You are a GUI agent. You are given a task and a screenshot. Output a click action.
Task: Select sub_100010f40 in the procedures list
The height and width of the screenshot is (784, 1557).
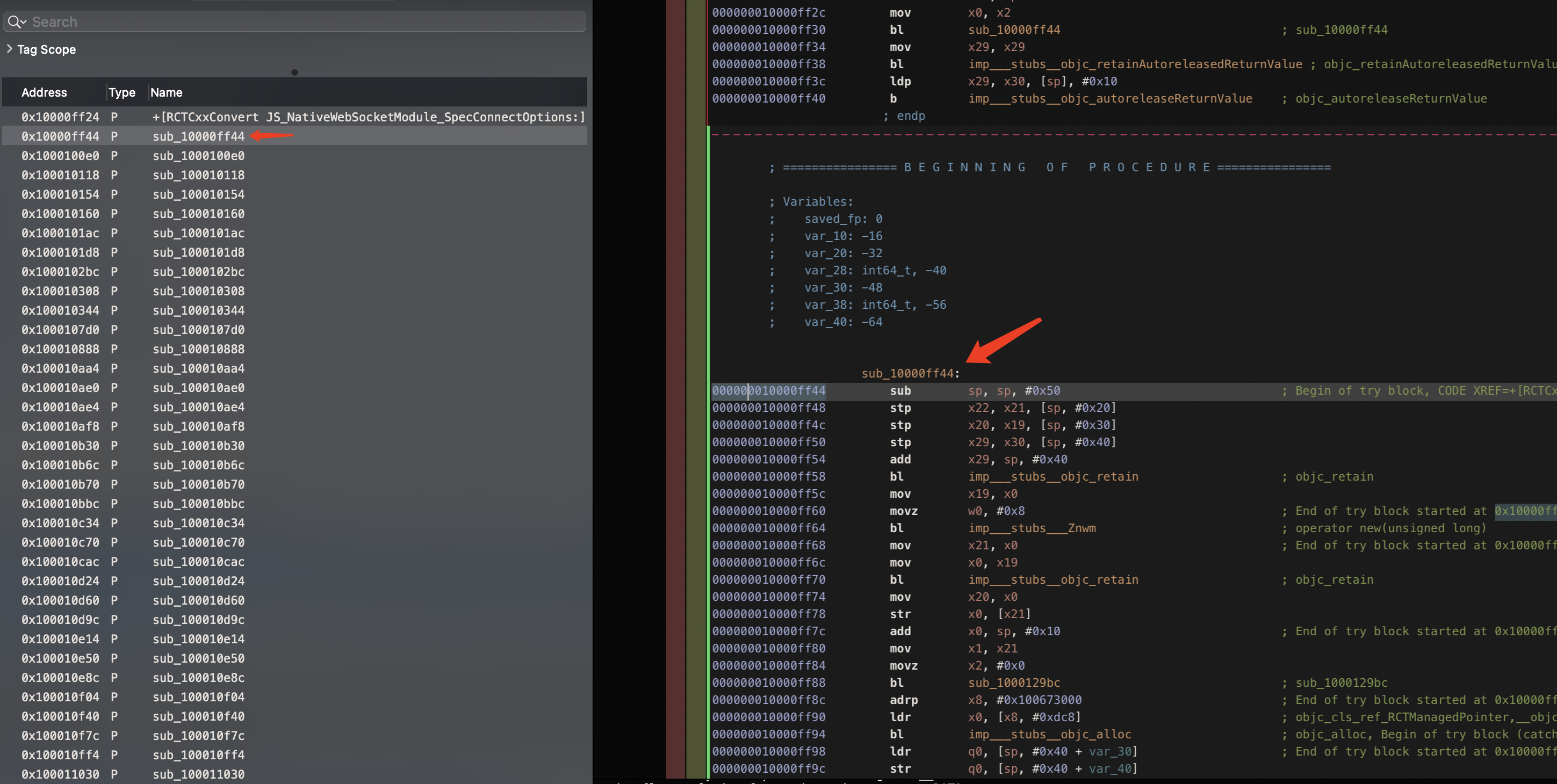click(x=294, y=716)
